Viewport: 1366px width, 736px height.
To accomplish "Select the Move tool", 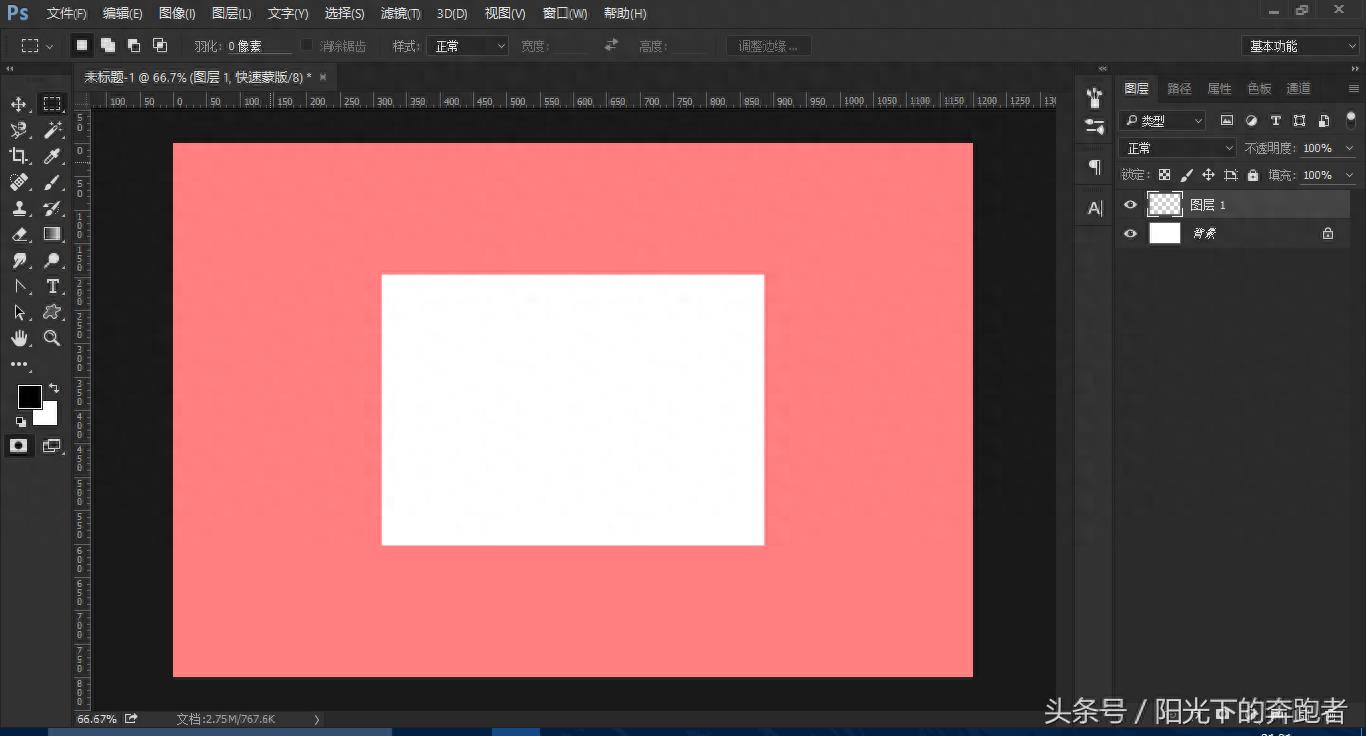I will point(19,104).
